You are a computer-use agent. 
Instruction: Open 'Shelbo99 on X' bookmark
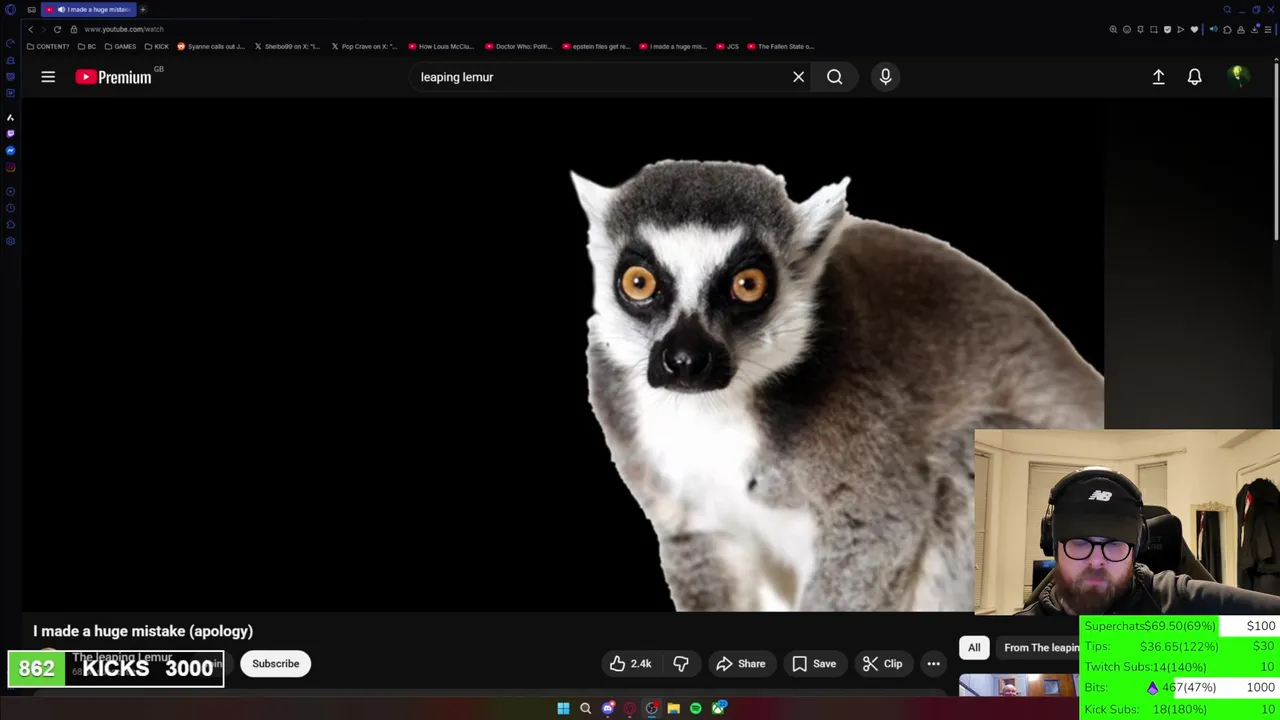click(x=287, y=46)
